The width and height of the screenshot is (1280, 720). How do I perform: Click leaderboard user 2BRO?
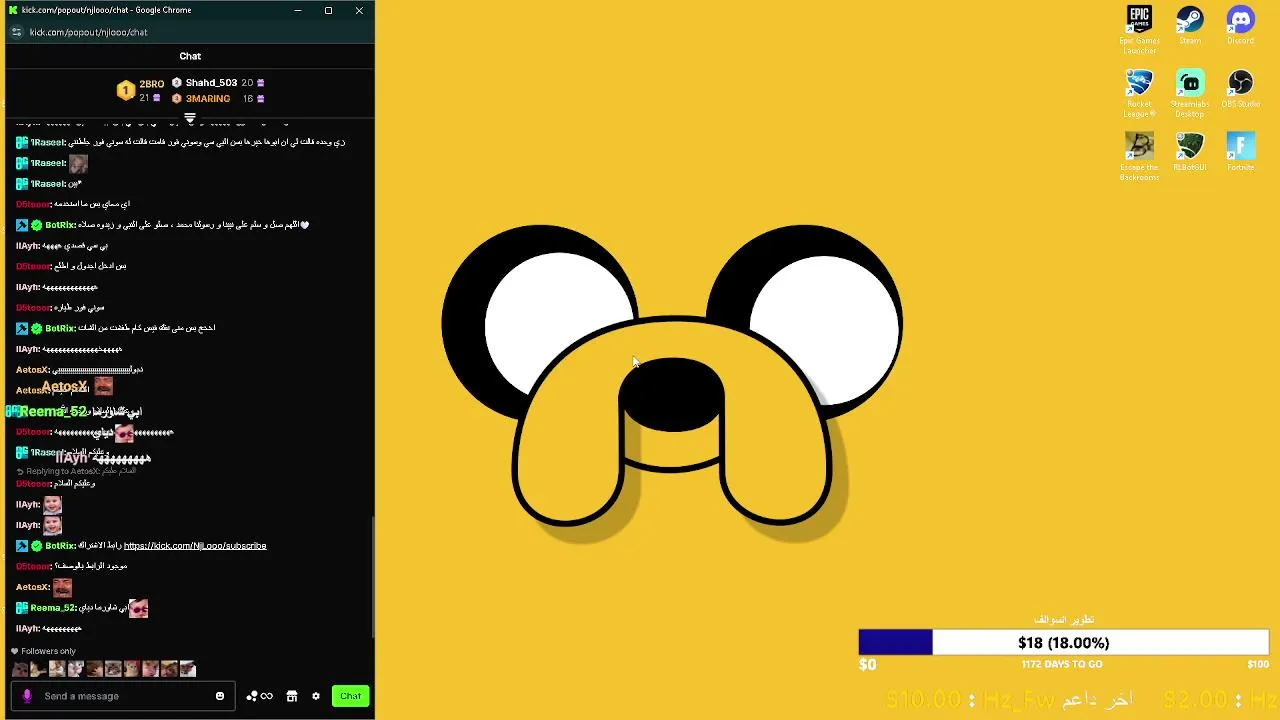(152, 84)
